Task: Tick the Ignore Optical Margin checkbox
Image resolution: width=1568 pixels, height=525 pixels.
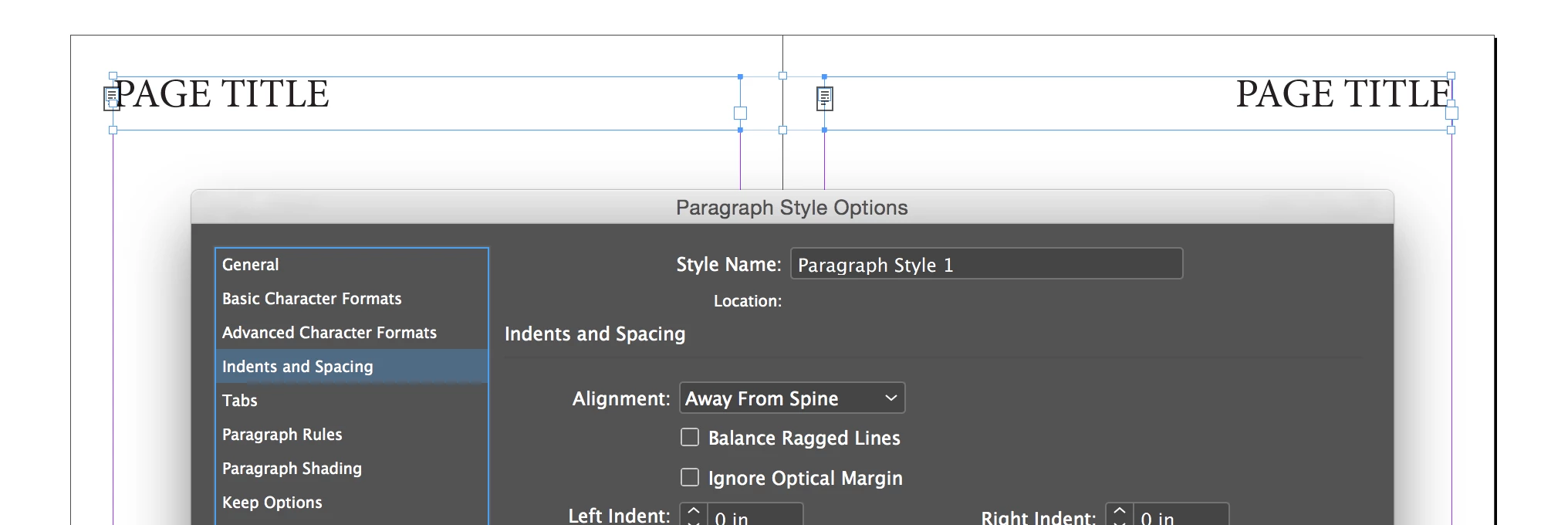Action: [690, 478]
